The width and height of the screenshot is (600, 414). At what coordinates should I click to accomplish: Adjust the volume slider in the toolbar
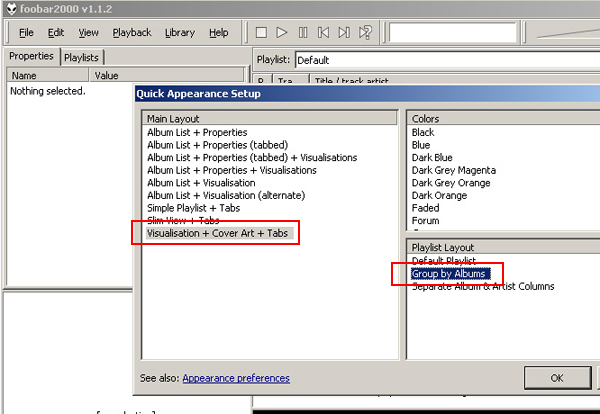coord(568,33)
